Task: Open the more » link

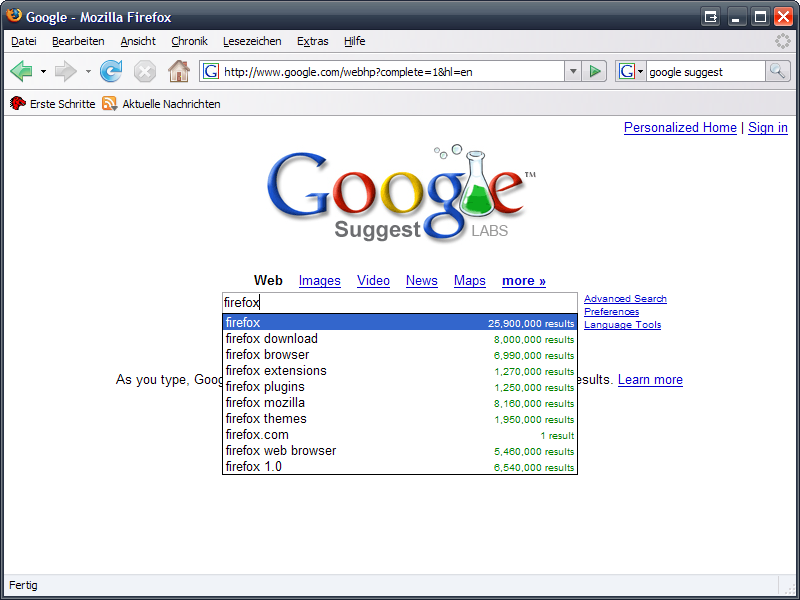Action: click(x=523, y=281)
